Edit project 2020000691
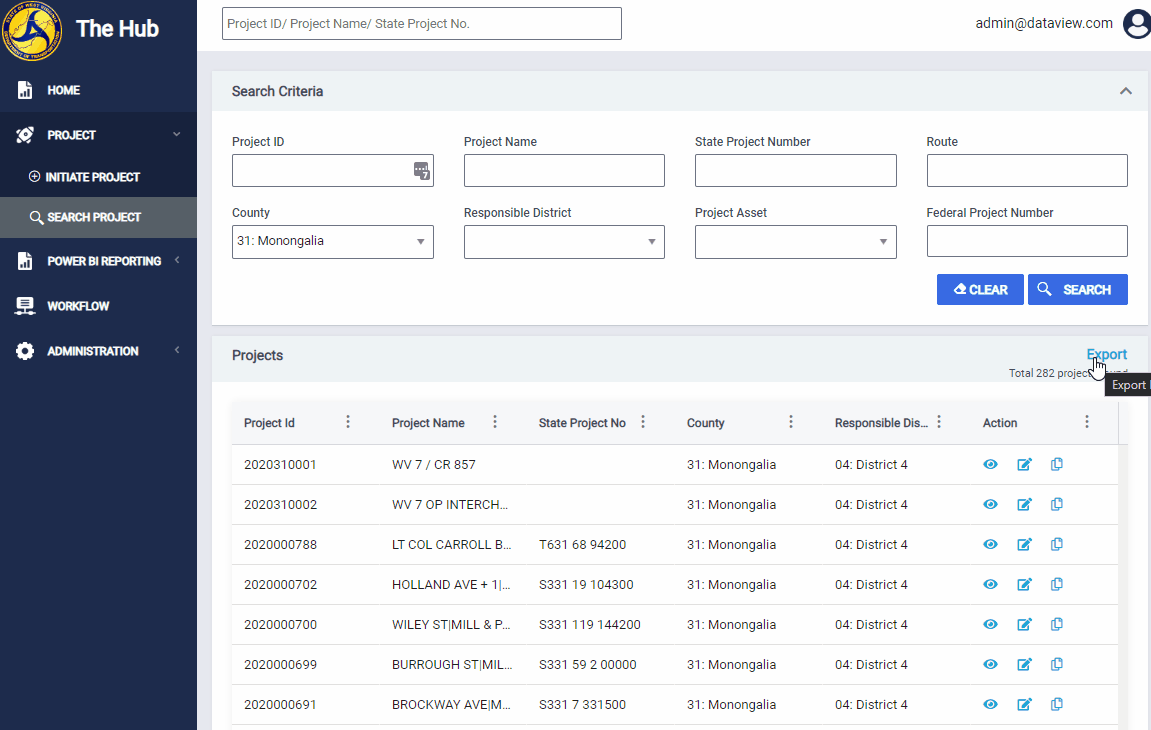The height and width of the screenshot is (730, 1151). pos(1024,704)
